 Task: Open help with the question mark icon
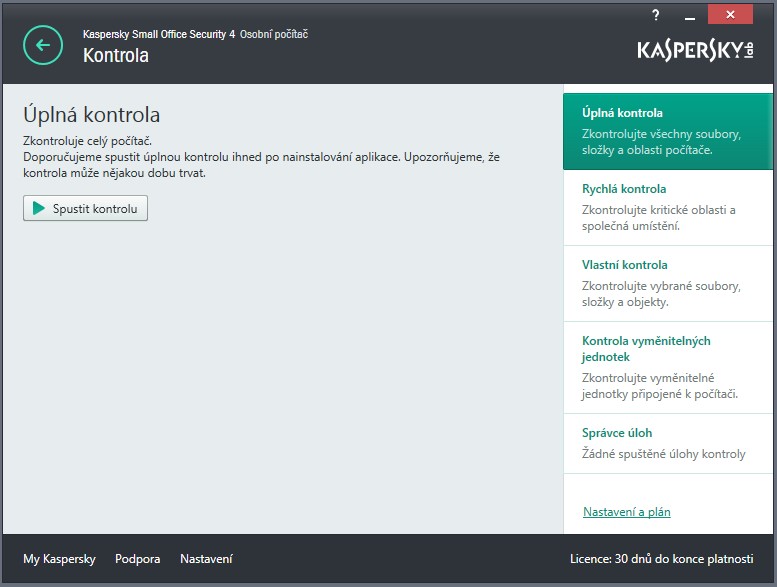point(656,15)
